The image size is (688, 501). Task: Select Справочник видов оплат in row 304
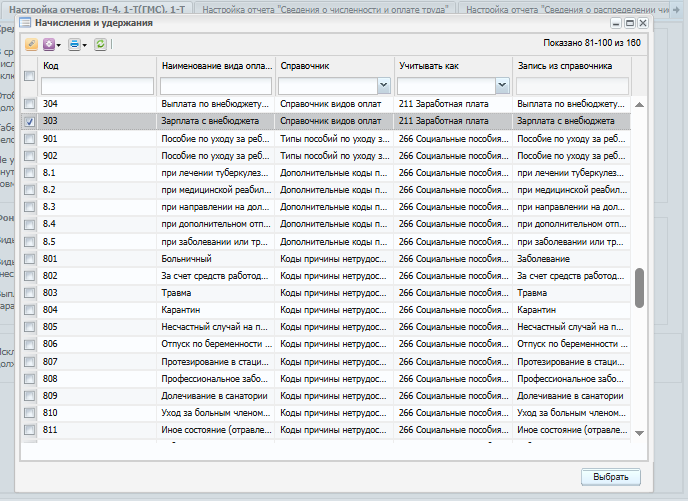(x=334, y=104)
